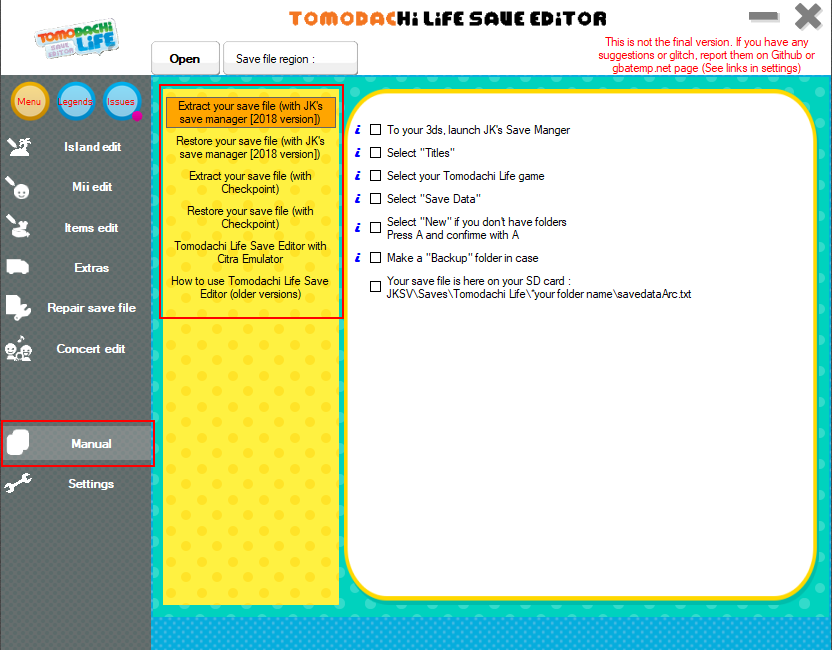Tick the Select "Save Data" checkbox
Screen dimensions: 832x650
(375, 198)
